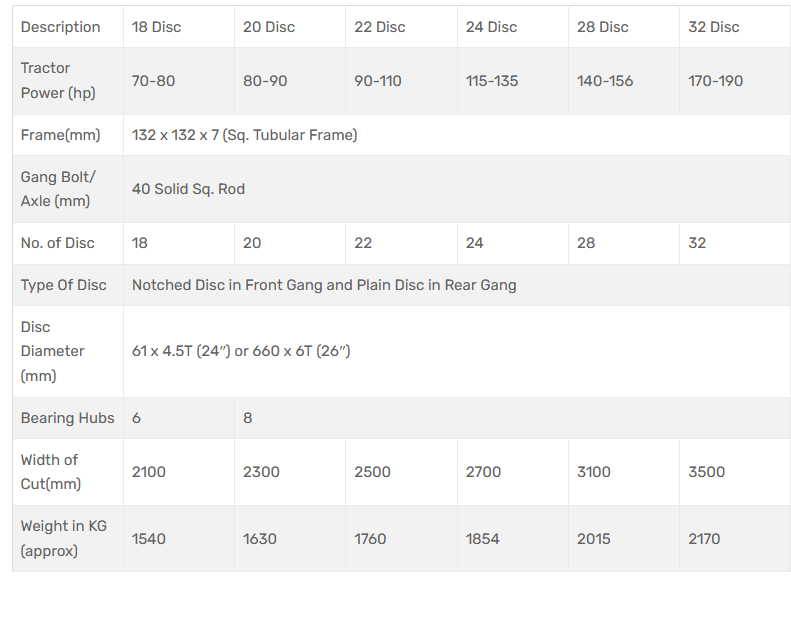Image resolution: width=791 pixels, height=638 pixels.
Task: Click the Weight in KG (approx) label
Action: 65,539
